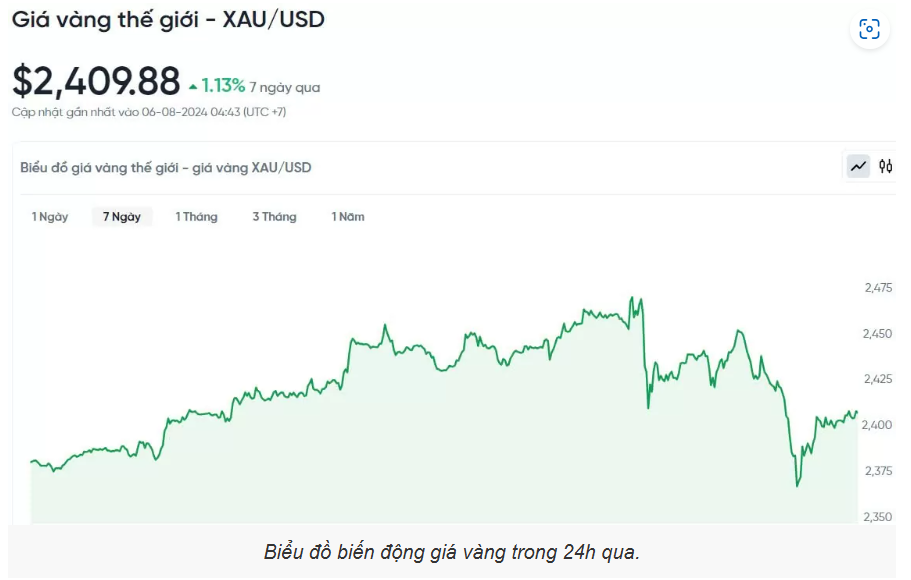Click the $2,409.88 price value
The image size is (911, 580).
coord(96,81)
